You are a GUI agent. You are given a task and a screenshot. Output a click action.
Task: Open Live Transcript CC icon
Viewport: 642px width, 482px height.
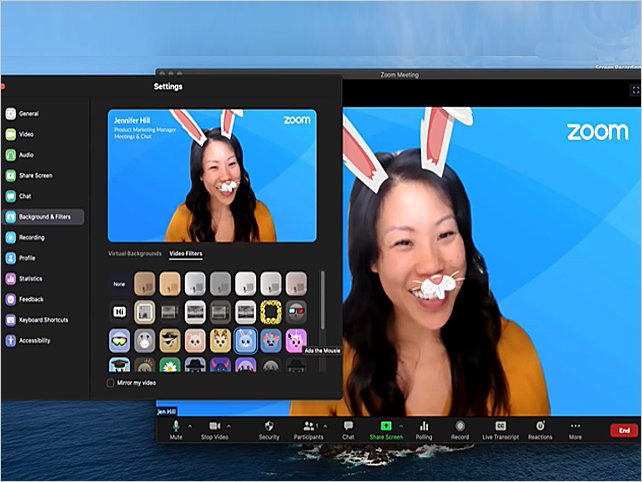(501, 426)
